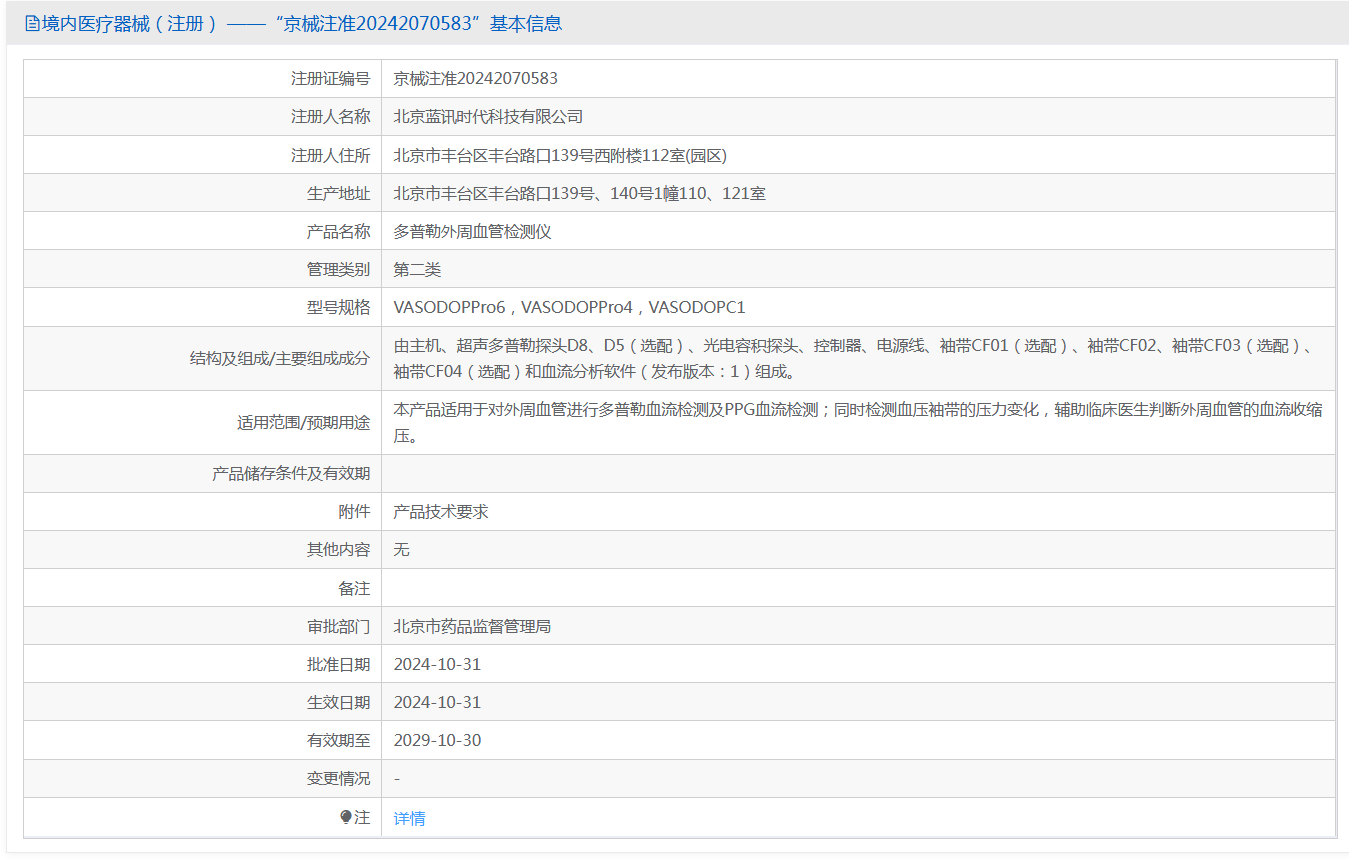Select the 批准日期 label
This screenshot has height=861, width=1349.
[x=338, y=664]
